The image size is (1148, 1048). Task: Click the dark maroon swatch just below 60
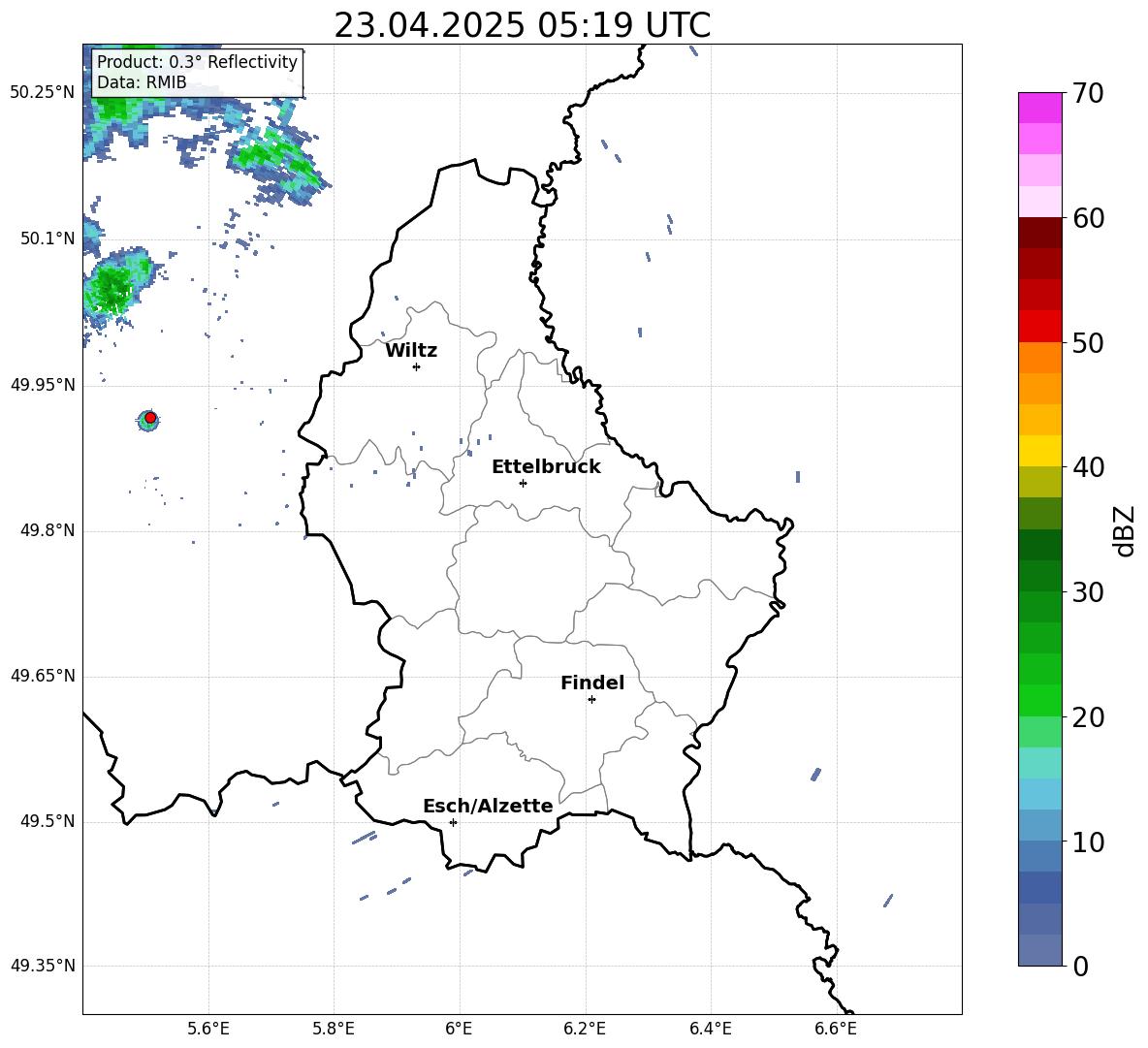click(x=1039, y=233)
